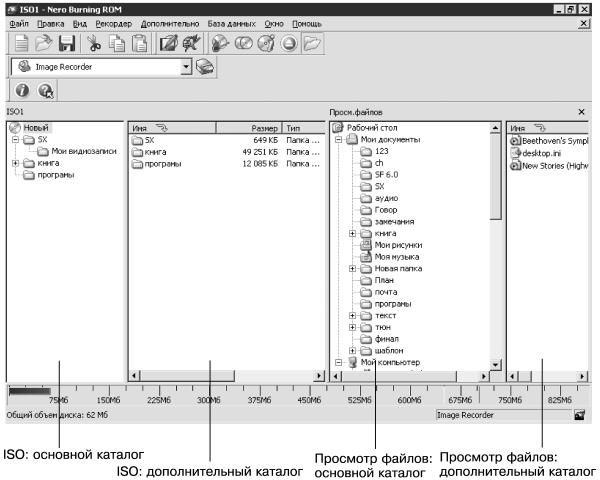Click the Open file toolbar icon
The image size is (600, 480).
coord(43,43)
